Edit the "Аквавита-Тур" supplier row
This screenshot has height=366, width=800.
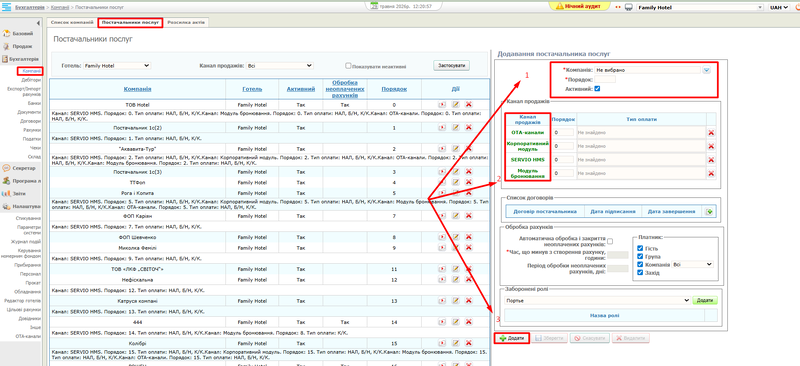[x=456, y=149]
